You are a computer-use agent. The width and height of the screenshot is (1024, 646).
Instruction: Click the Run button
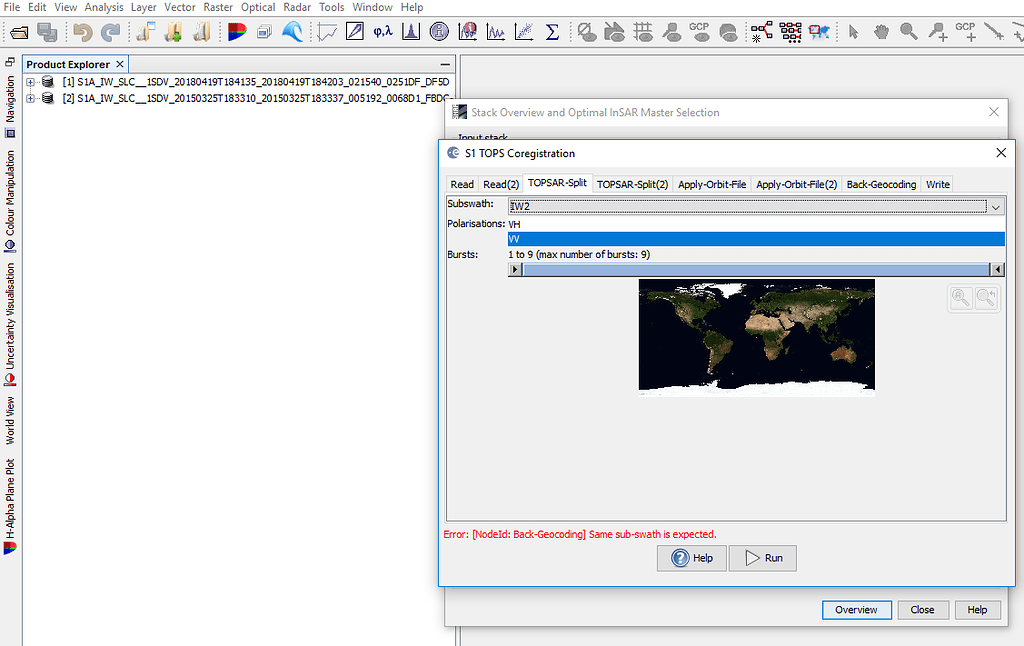762,558
